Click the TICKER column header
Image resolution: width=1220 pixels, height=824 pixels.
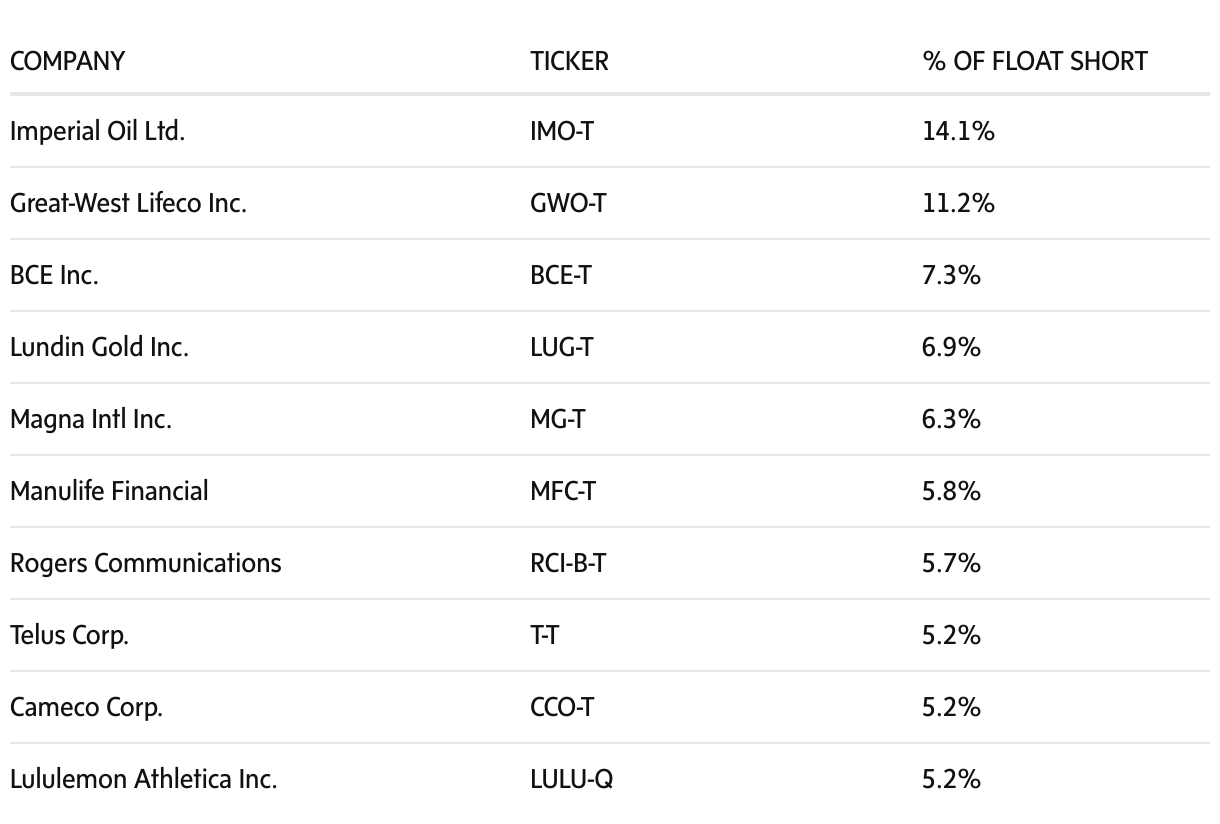pyautogui.click(x=569, y=61)
